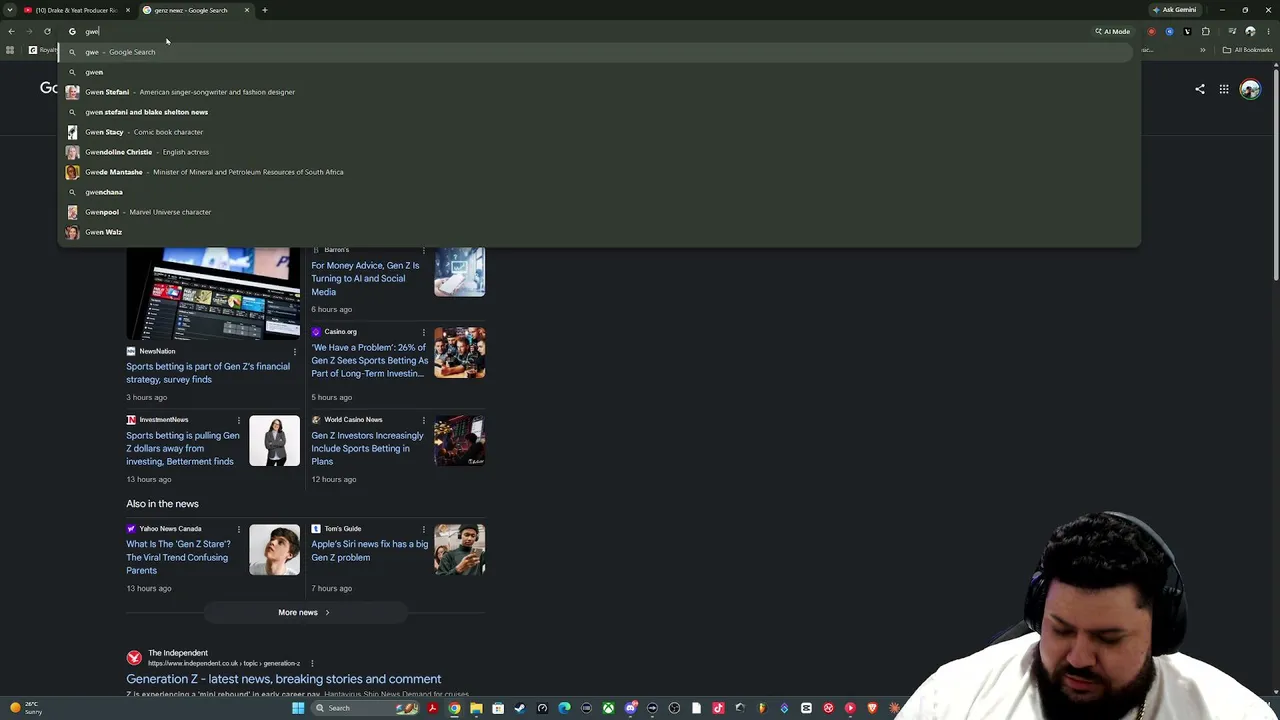
Task: Click the red record extension icon
Action: pos(1152,31)
